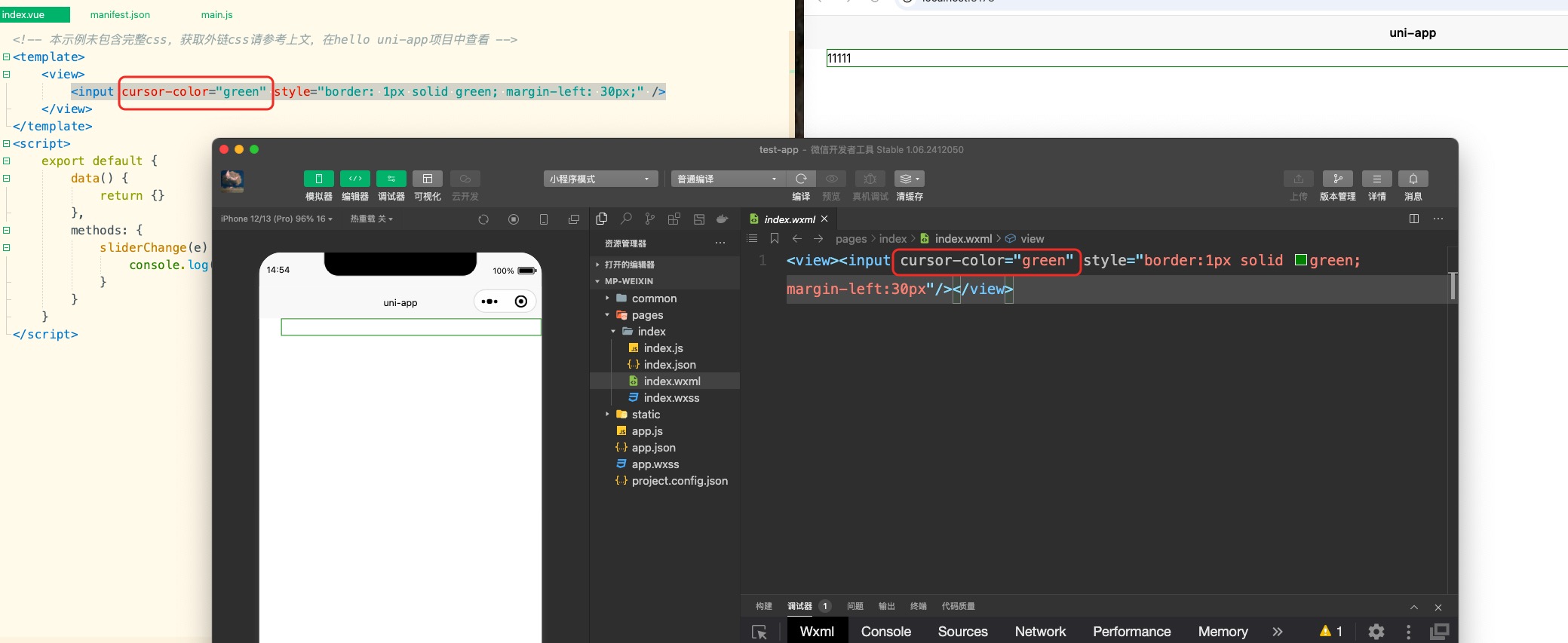Open the 消息 notifications bell

1413,179
